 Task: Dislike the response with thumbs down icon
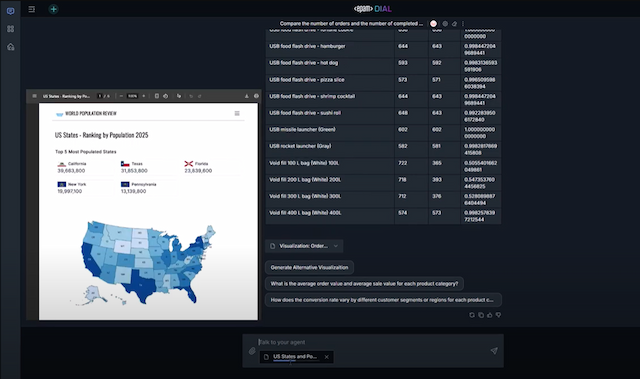498,315
